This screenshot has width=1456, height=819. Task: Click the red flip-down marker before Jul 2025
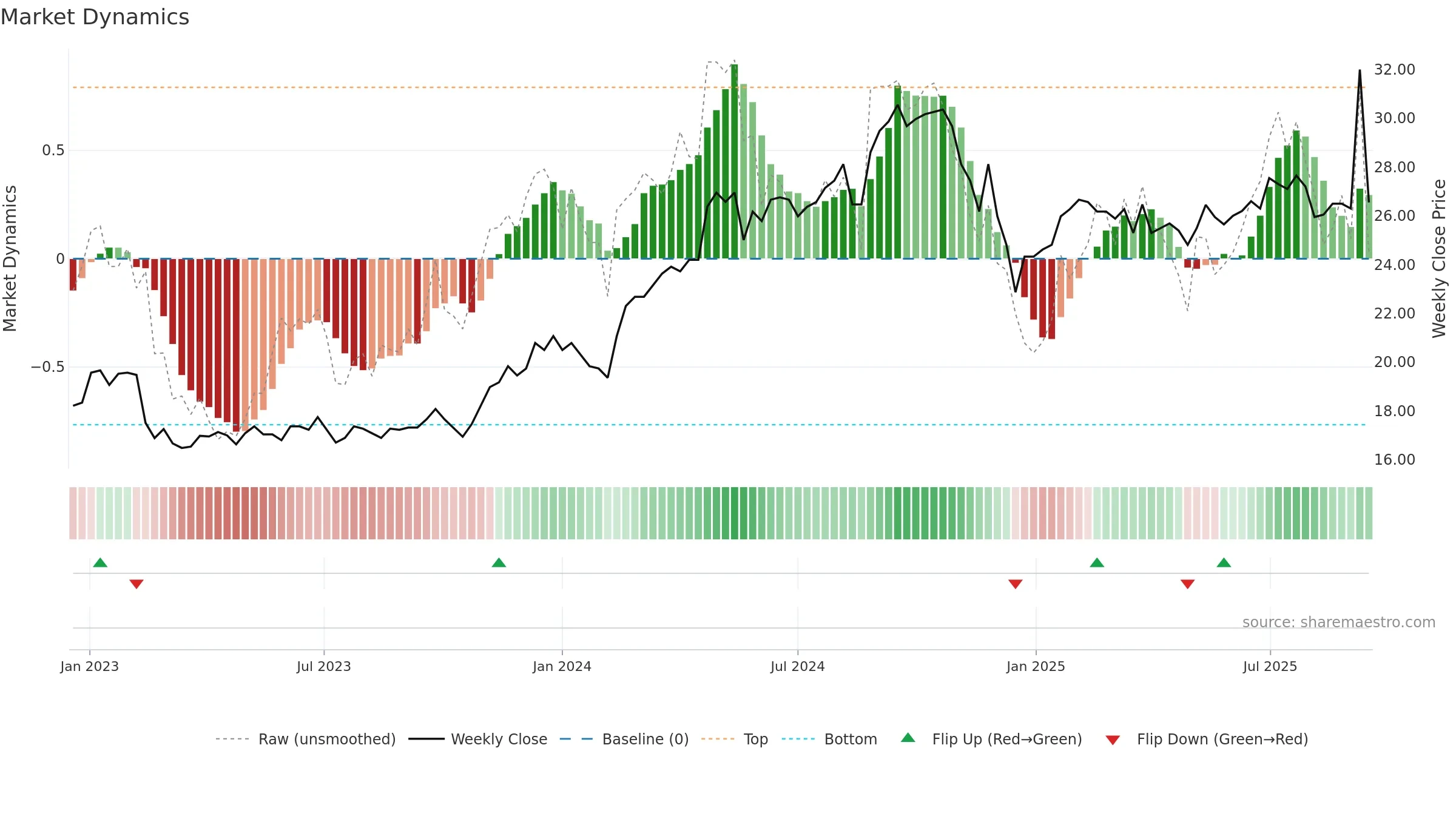pyautogui.click(x=1188, y=584)
